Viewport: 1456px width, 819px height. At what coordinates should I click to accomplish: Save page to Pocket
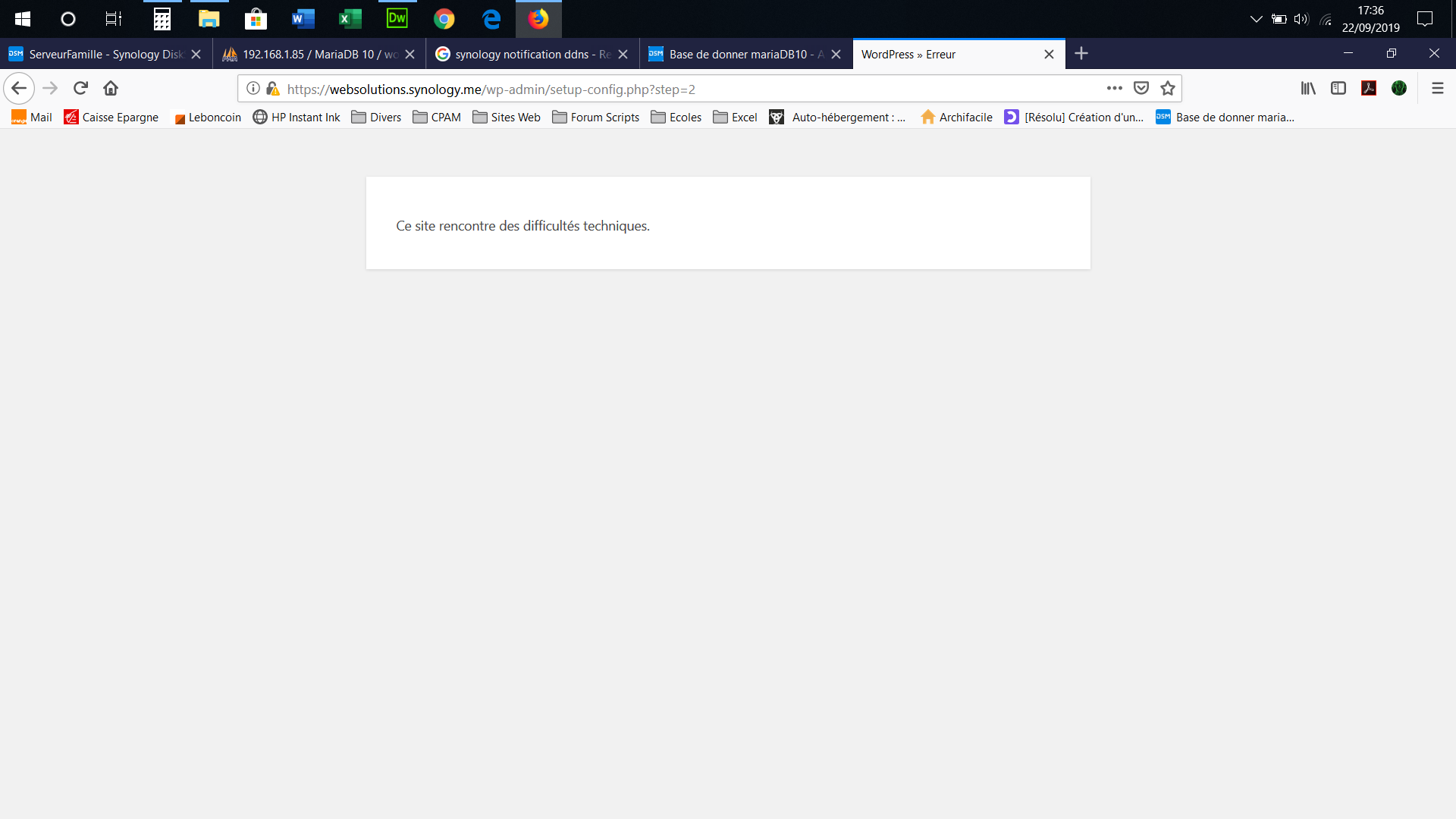[x=1141, y=89]
